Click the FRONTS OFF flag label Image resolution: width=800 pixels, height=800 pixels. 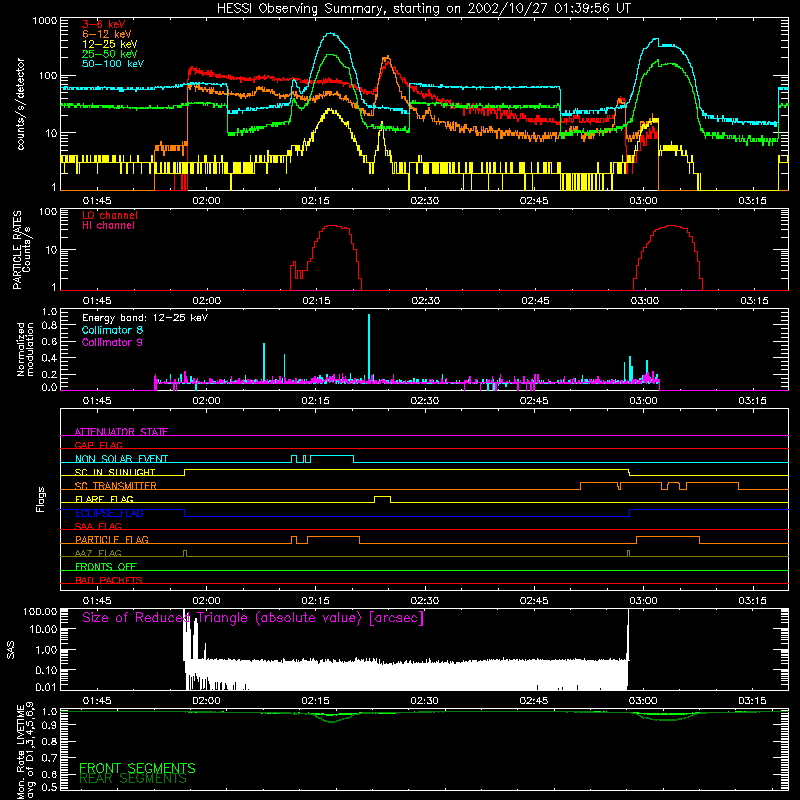pos(106,566)
